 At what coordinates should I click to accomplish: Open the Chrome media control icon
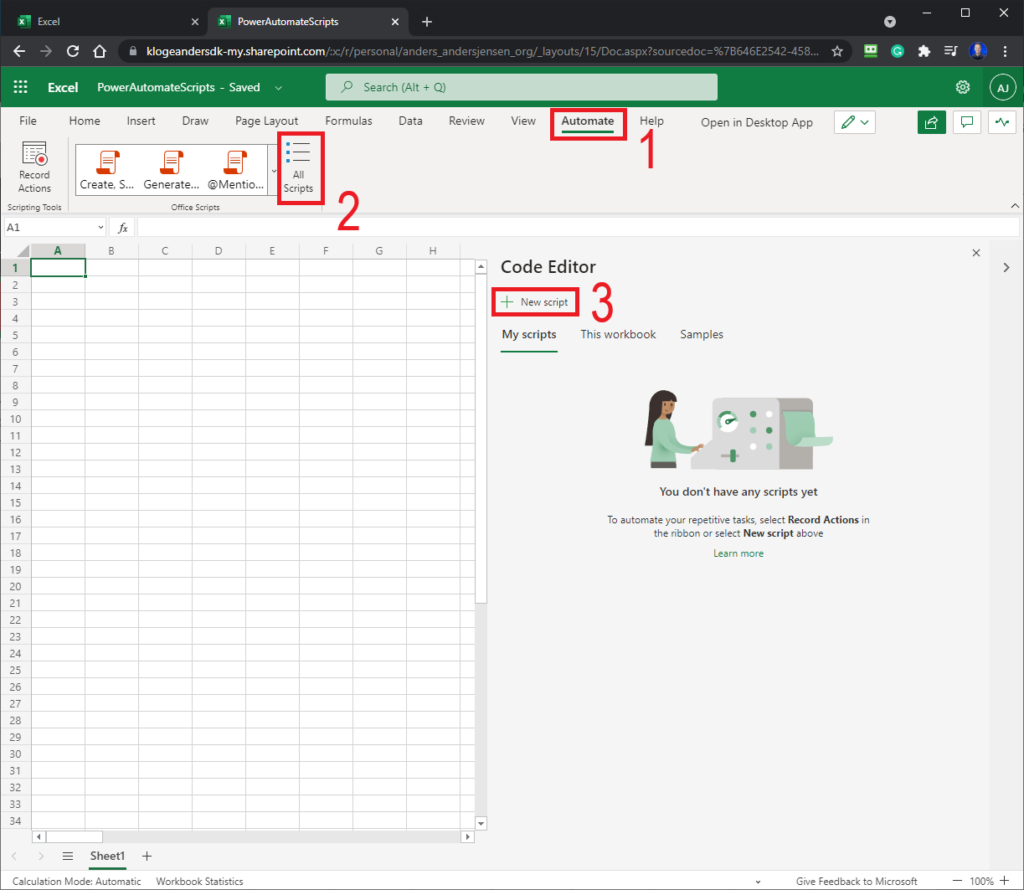(x=950, y=51)
